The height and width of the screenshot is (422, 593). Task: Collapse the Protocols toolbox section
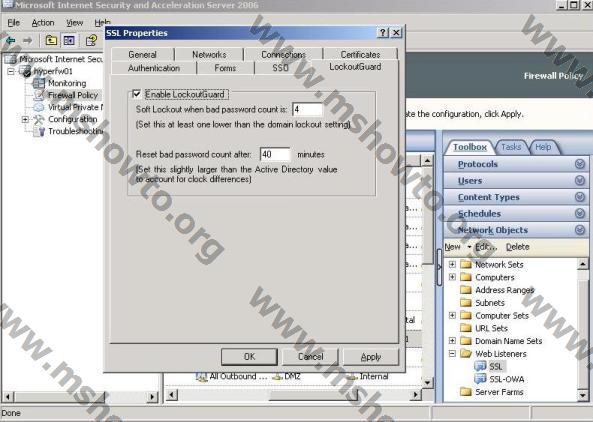pos(580,164)
